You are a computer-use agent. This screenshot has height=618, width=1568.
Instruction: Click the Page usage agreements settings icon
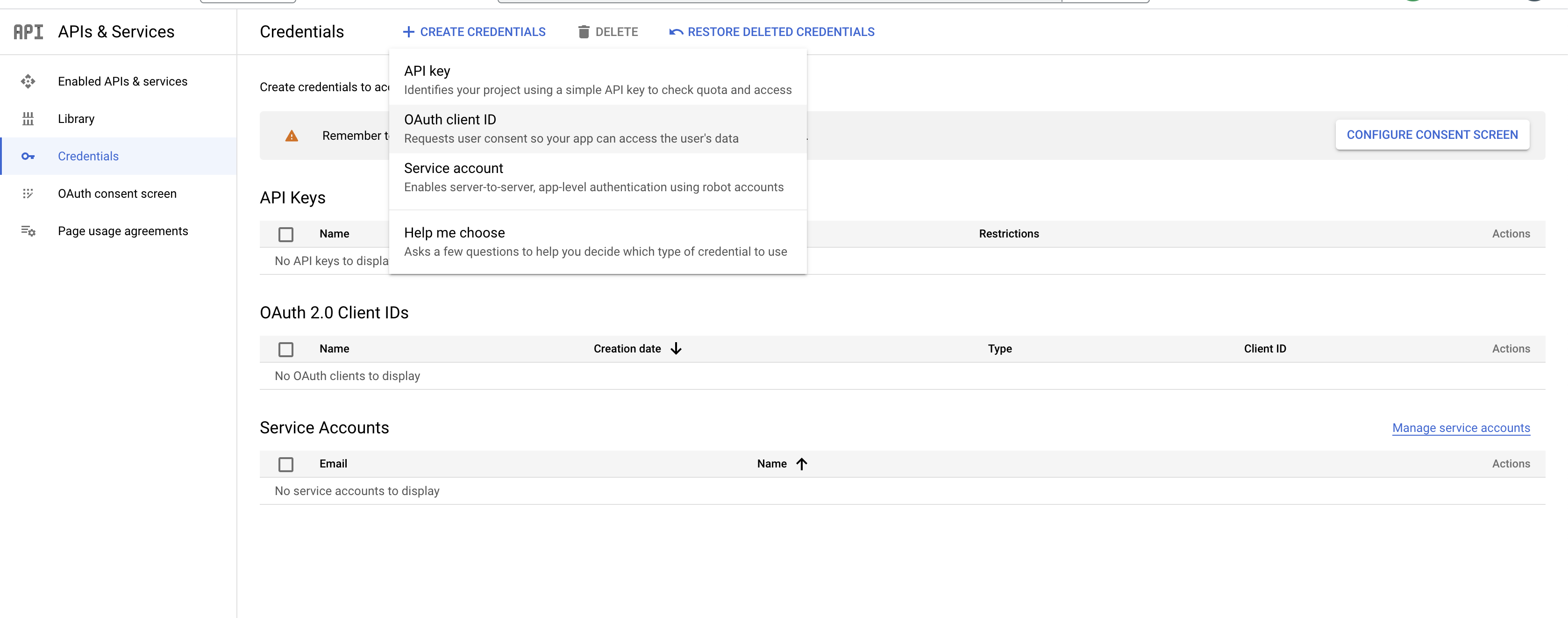click(28, 231)
